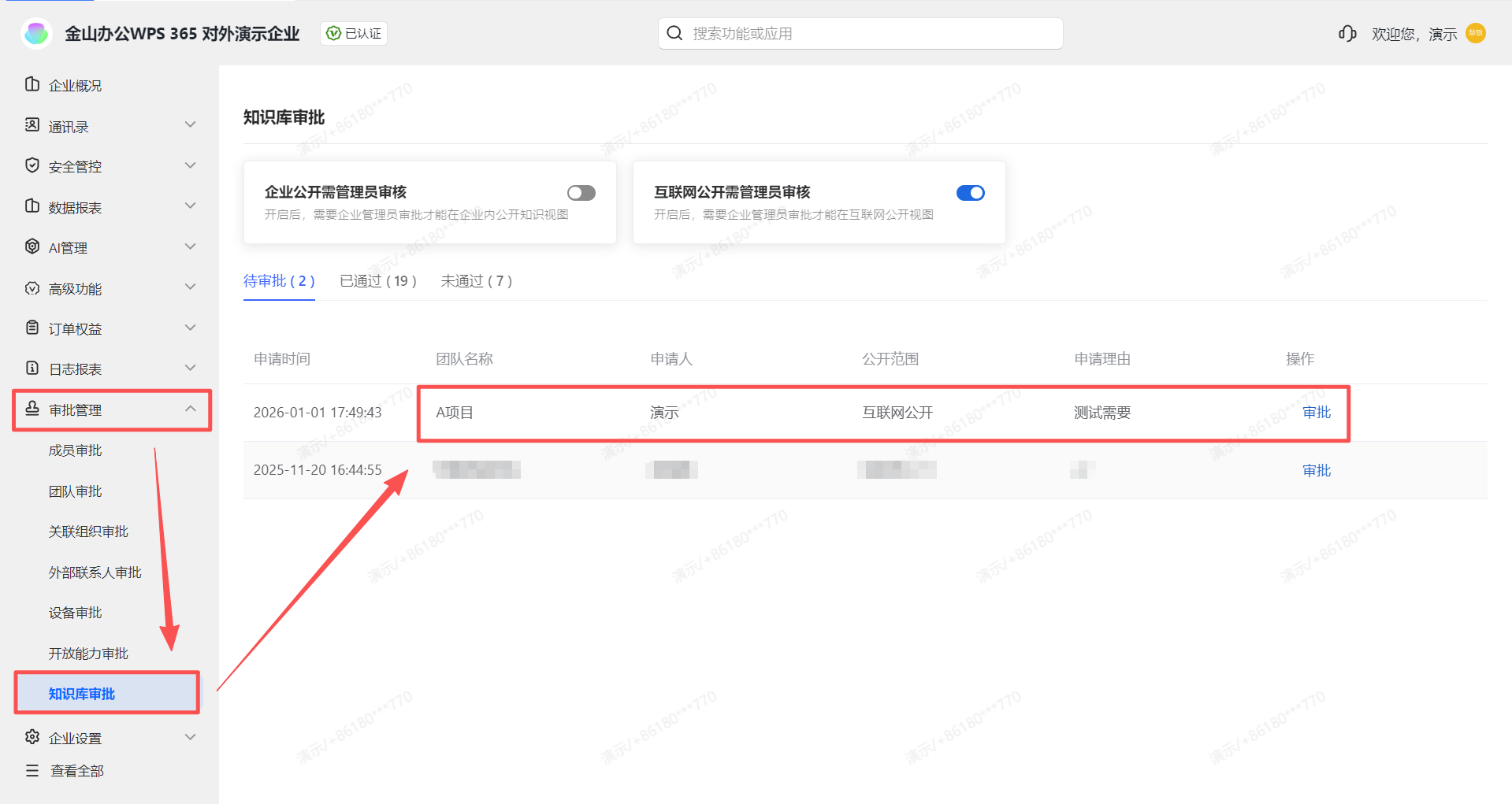Image resolution: width=1512 pixels, height=804 pixels.
Task: Expand the 通讯录 menu chevron
Action: (190, 125)
